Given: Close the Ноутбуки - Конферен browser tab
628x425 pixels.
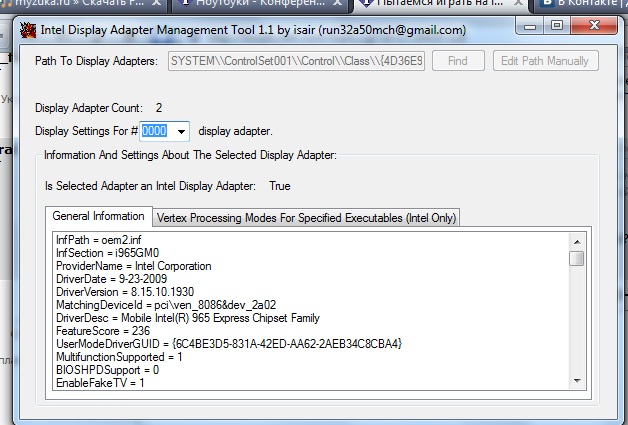Looking at the screenshot, I should click(338, 3).
